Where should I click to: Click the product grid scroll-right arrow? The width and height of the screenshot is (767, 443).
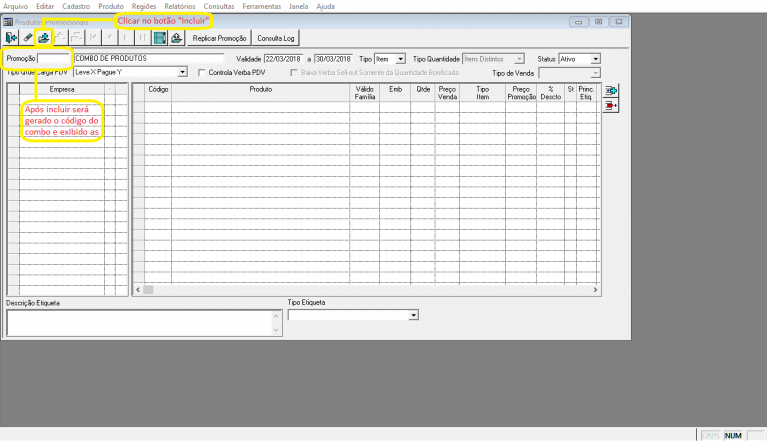[x=595, y=290]
